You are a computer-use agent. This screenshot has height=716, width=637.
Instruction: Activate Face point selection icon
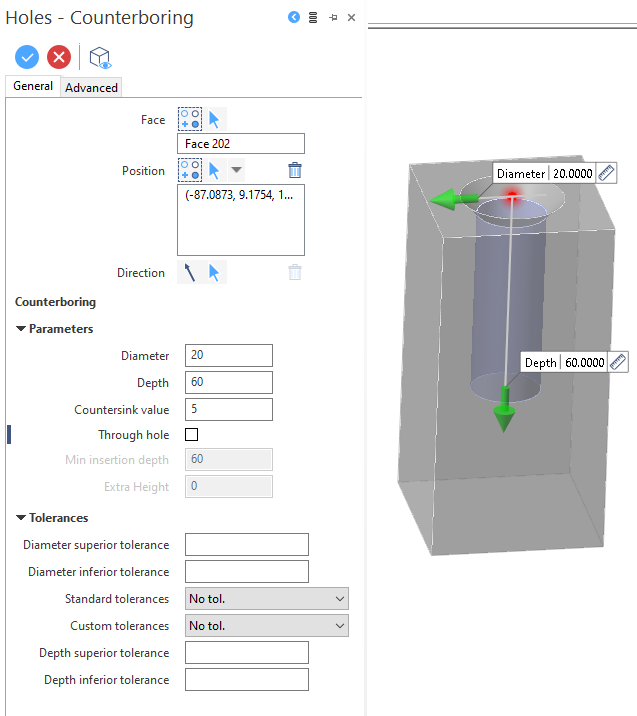(x=190, y=119)
